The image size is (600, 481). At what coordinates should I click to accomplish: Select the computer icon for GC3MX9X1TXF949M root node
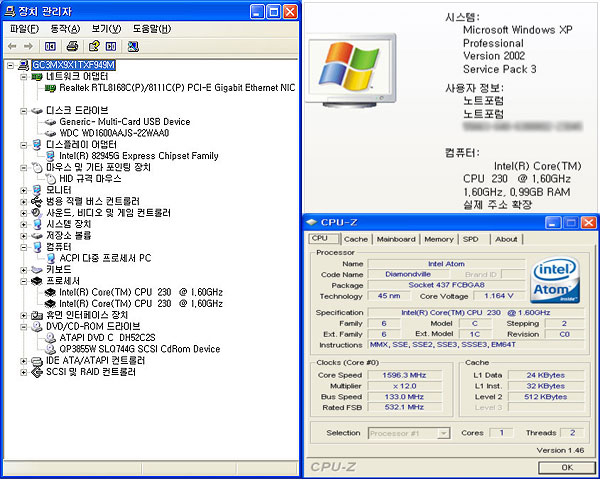click(x=23, y=65)
